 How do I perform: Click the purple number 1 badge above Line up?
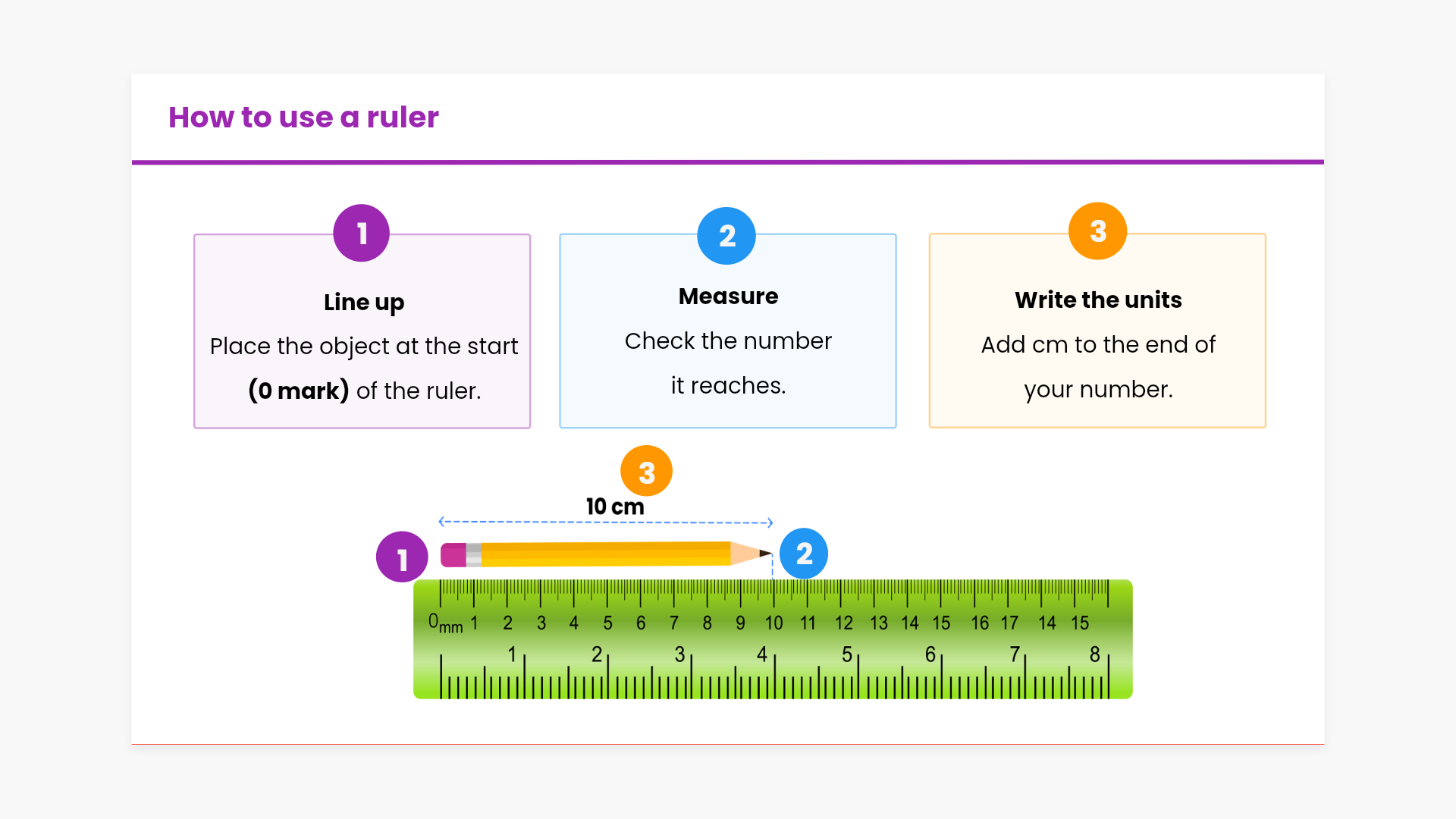[x=361, y=233]
